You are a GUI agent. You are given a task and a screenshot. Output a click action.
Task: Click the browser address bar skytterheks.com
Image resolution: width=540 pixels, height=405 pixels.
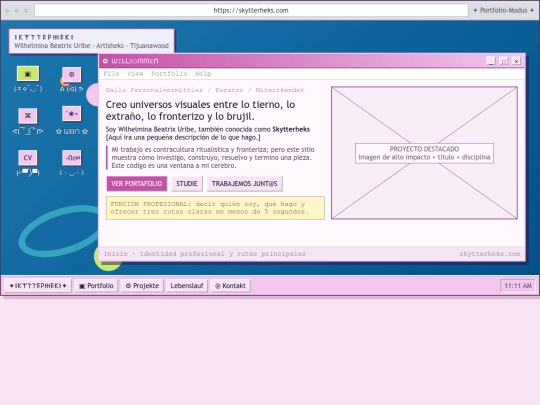point(251,10)
